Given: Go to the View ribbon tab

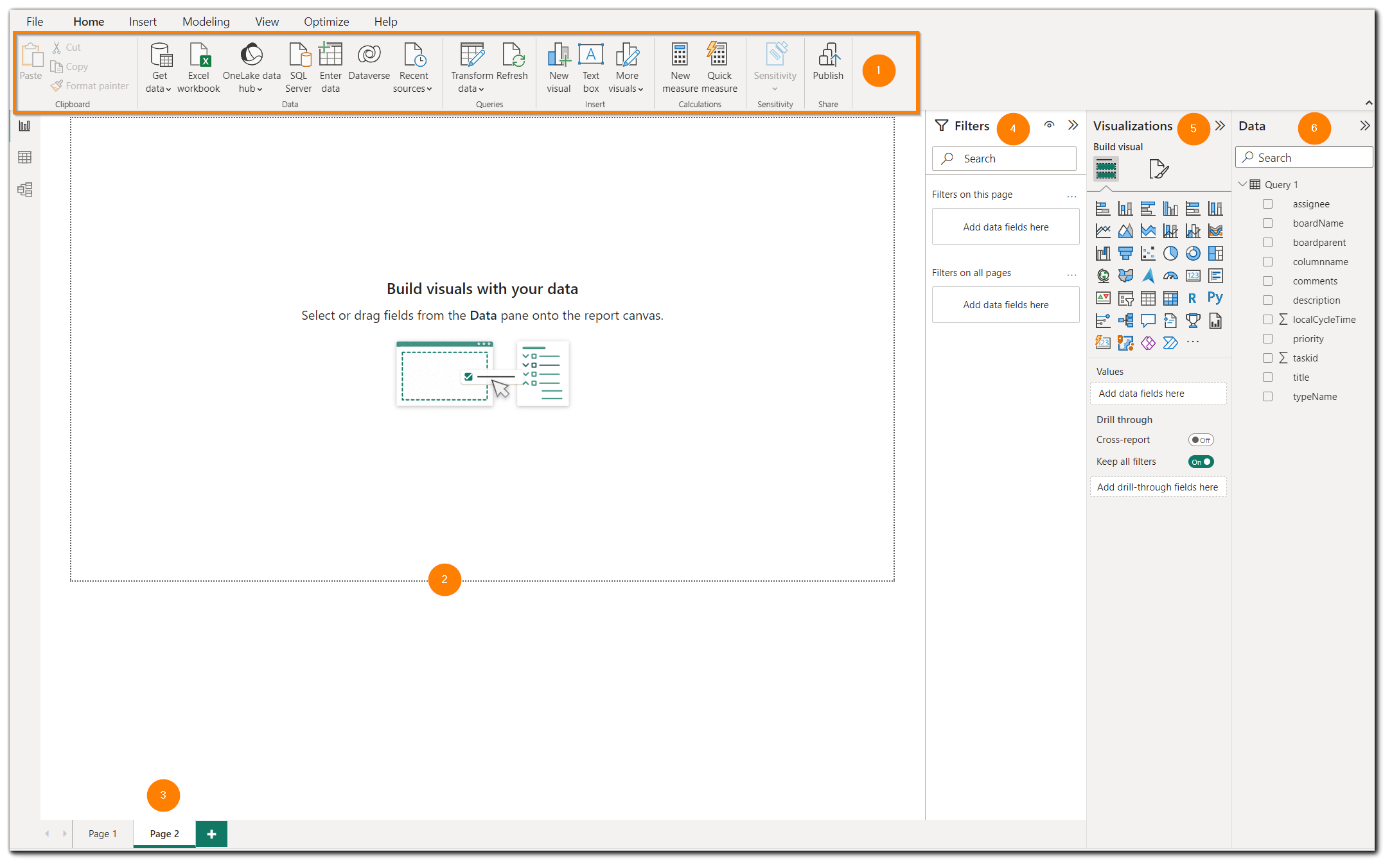Looking at the screenshot, I should pyautogui.click(x=267, y=22).
